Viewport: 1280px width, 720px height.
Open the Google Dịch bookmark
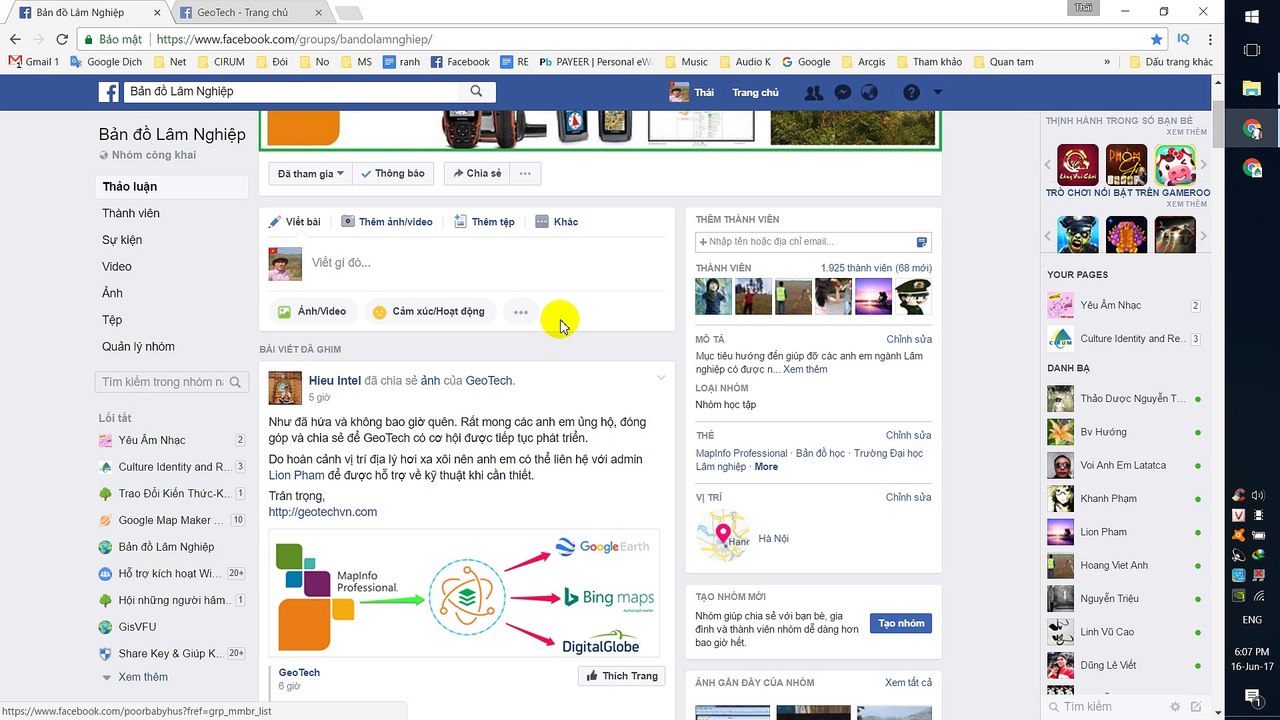click(106, 62)
